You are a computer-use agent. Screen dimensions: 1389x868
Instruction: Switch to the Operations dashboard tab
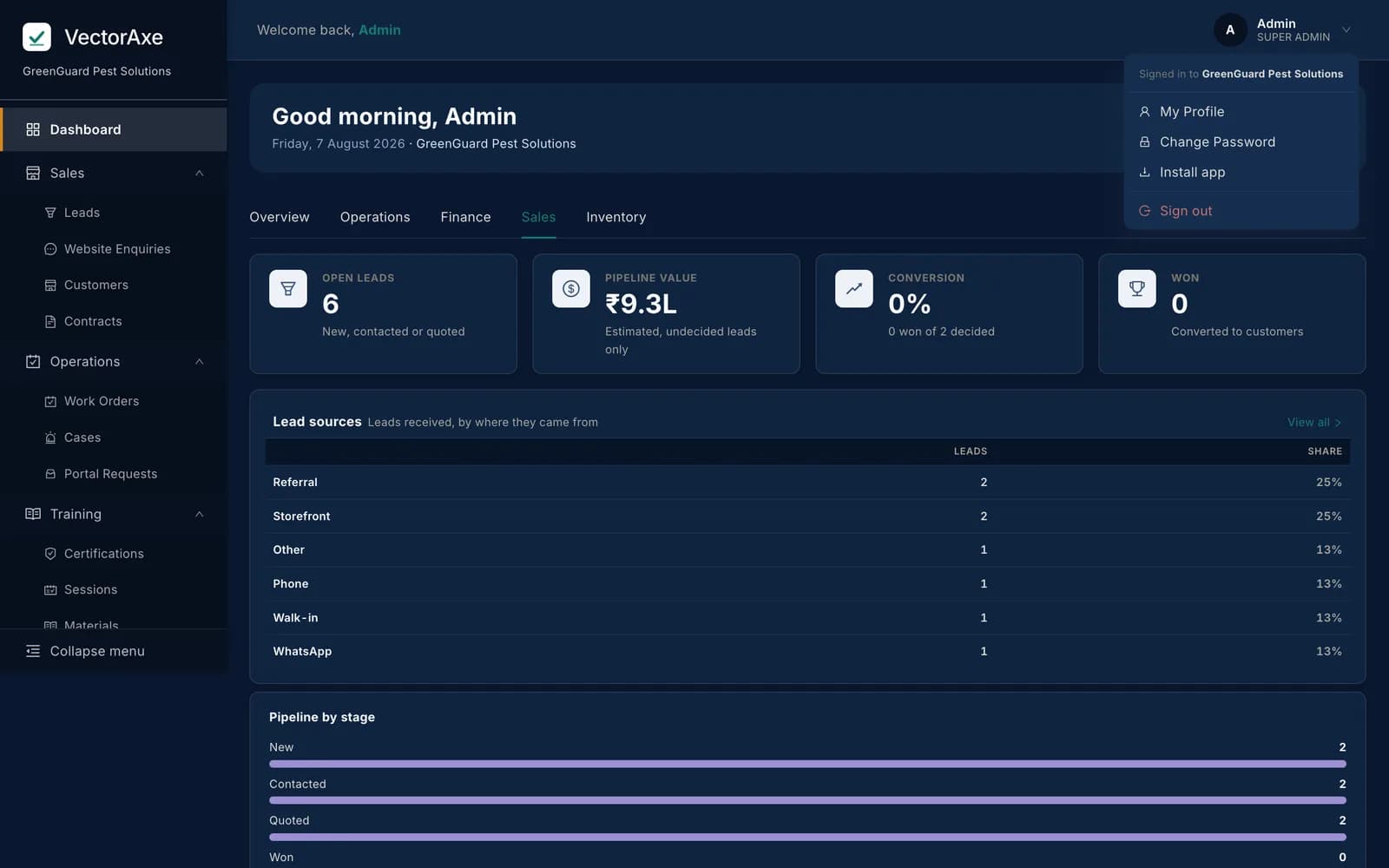pyautogui.click(x=375, y=217)
